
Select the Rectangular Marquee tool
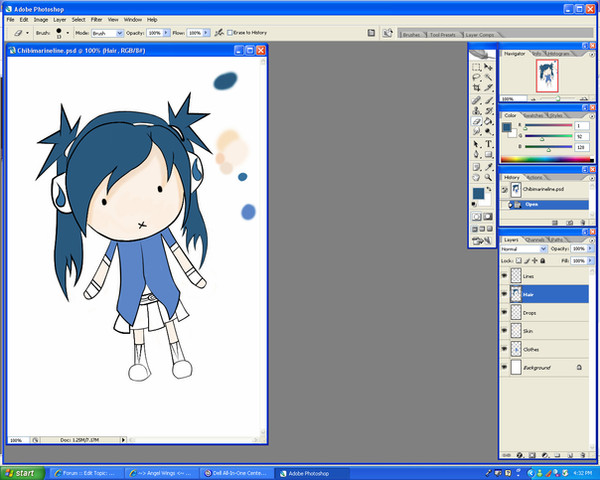tap(476, 67)
